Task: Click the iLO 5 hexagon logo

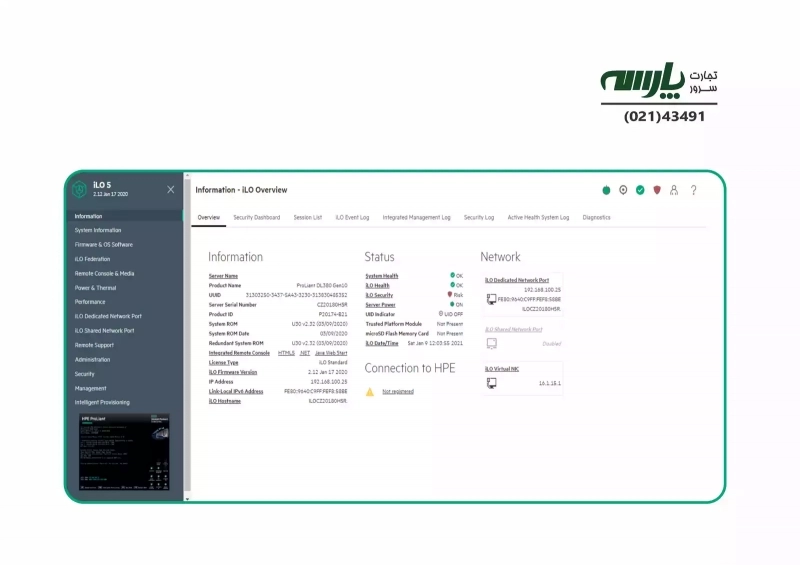Action: (79, 189)
